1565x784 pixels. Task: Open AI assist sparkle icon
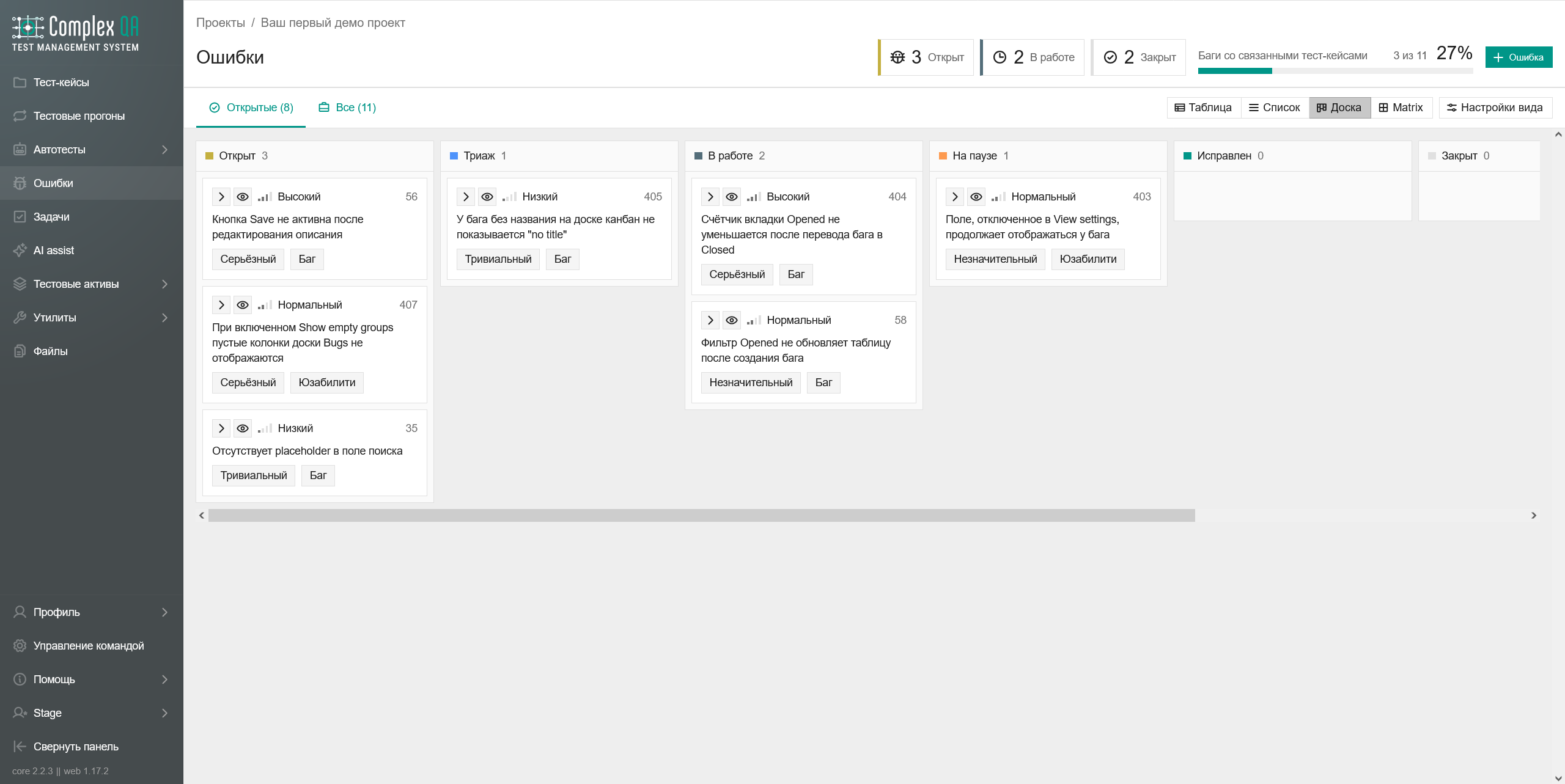pos(20,251)
